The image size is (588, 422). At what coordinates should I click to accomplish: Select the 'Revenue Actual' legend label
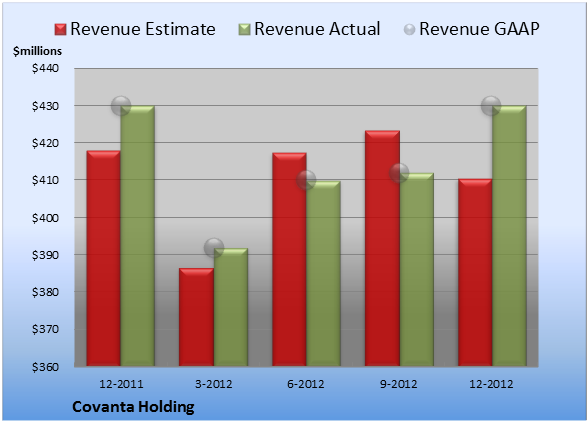point(317,29)
